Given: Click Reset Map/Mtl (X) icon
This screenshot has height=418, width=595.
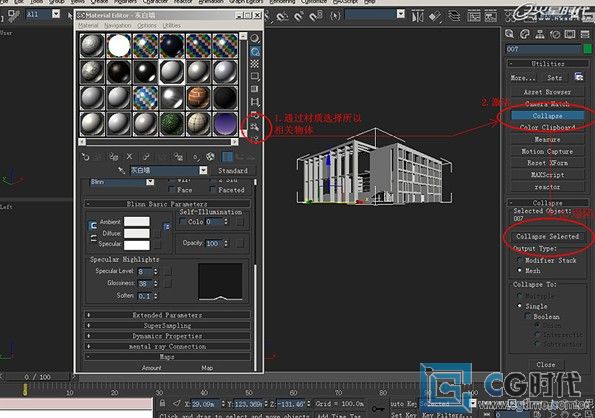Looking at the screenshot, I should (x=129, y=157).
